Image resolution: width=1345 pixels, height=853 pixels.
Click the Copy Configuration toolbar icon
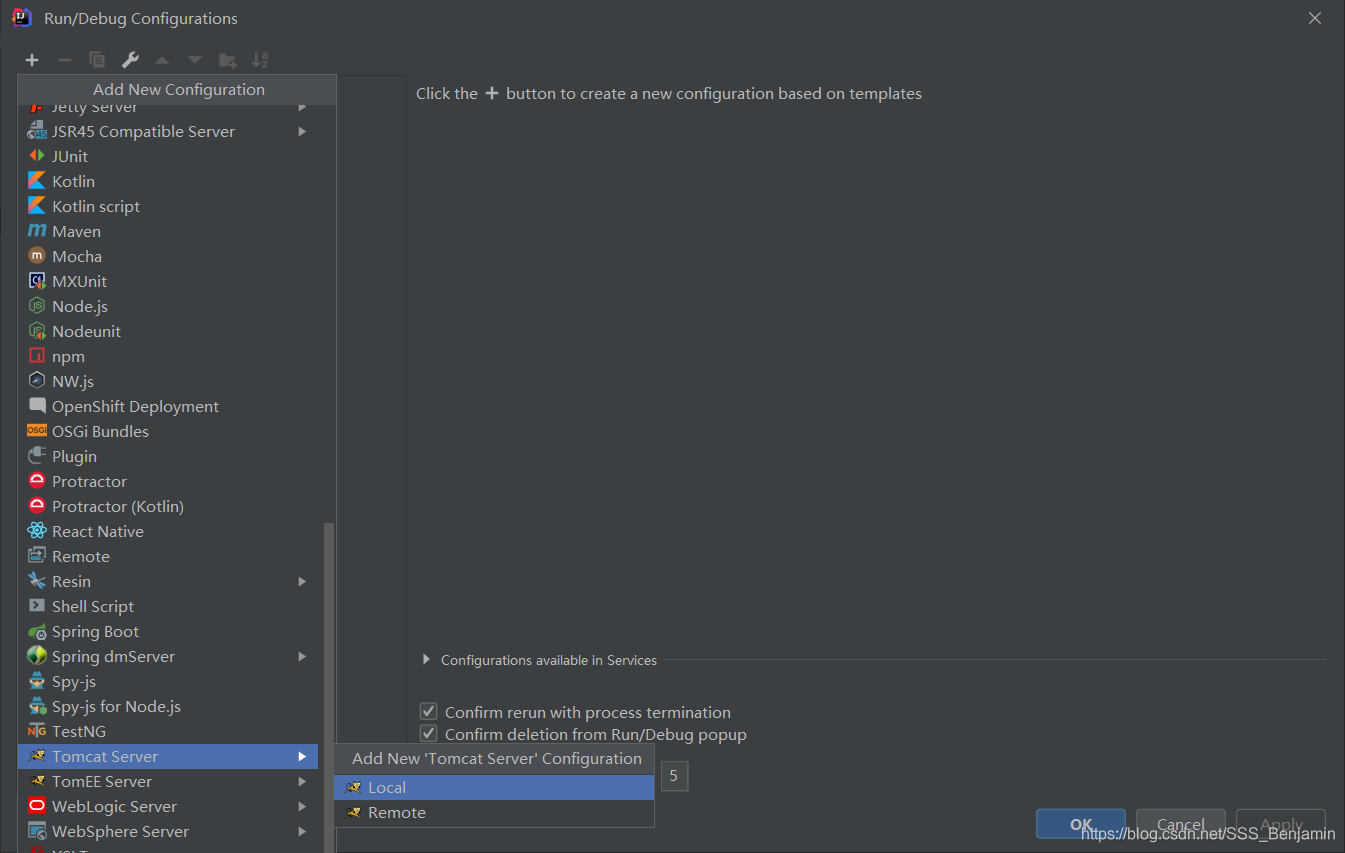[97, 60]
